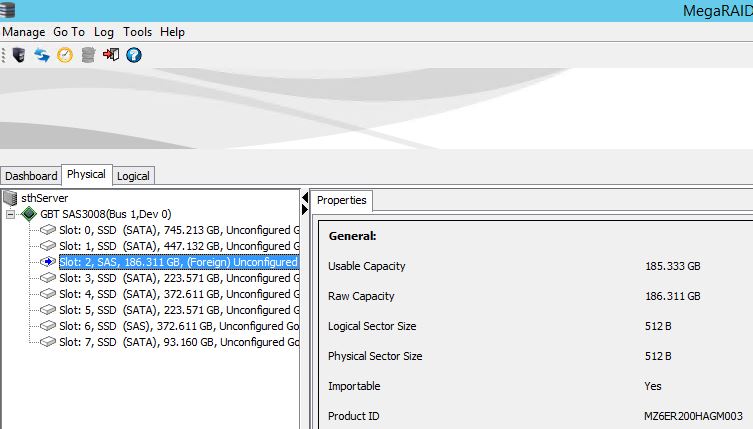Select Slot: 1 SSD 447.132 GB drive

[179, 245]
